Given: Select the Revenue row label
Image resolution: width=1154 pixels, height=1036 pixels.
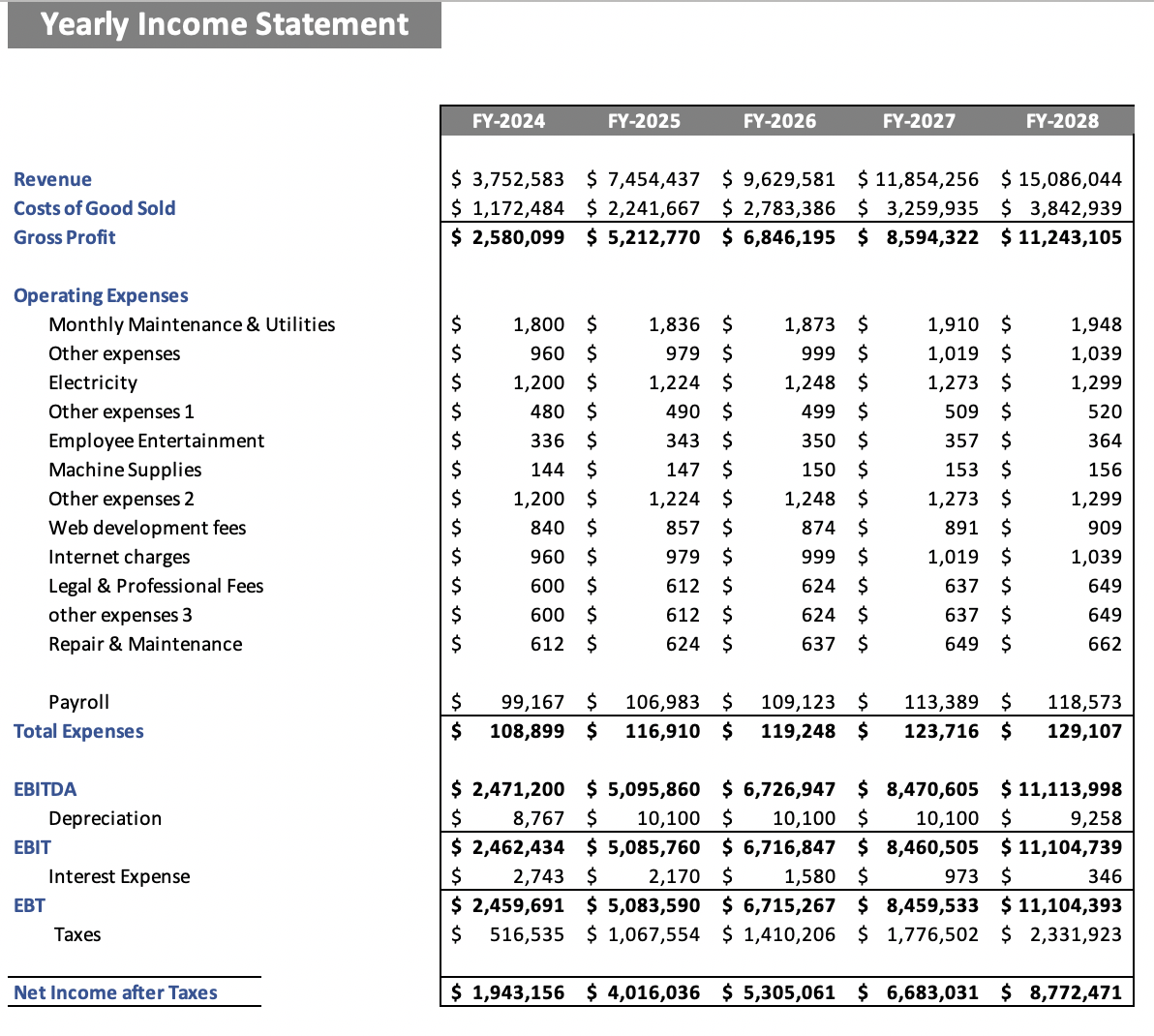Looking at the screenshot, I should (x=53, y=179).
